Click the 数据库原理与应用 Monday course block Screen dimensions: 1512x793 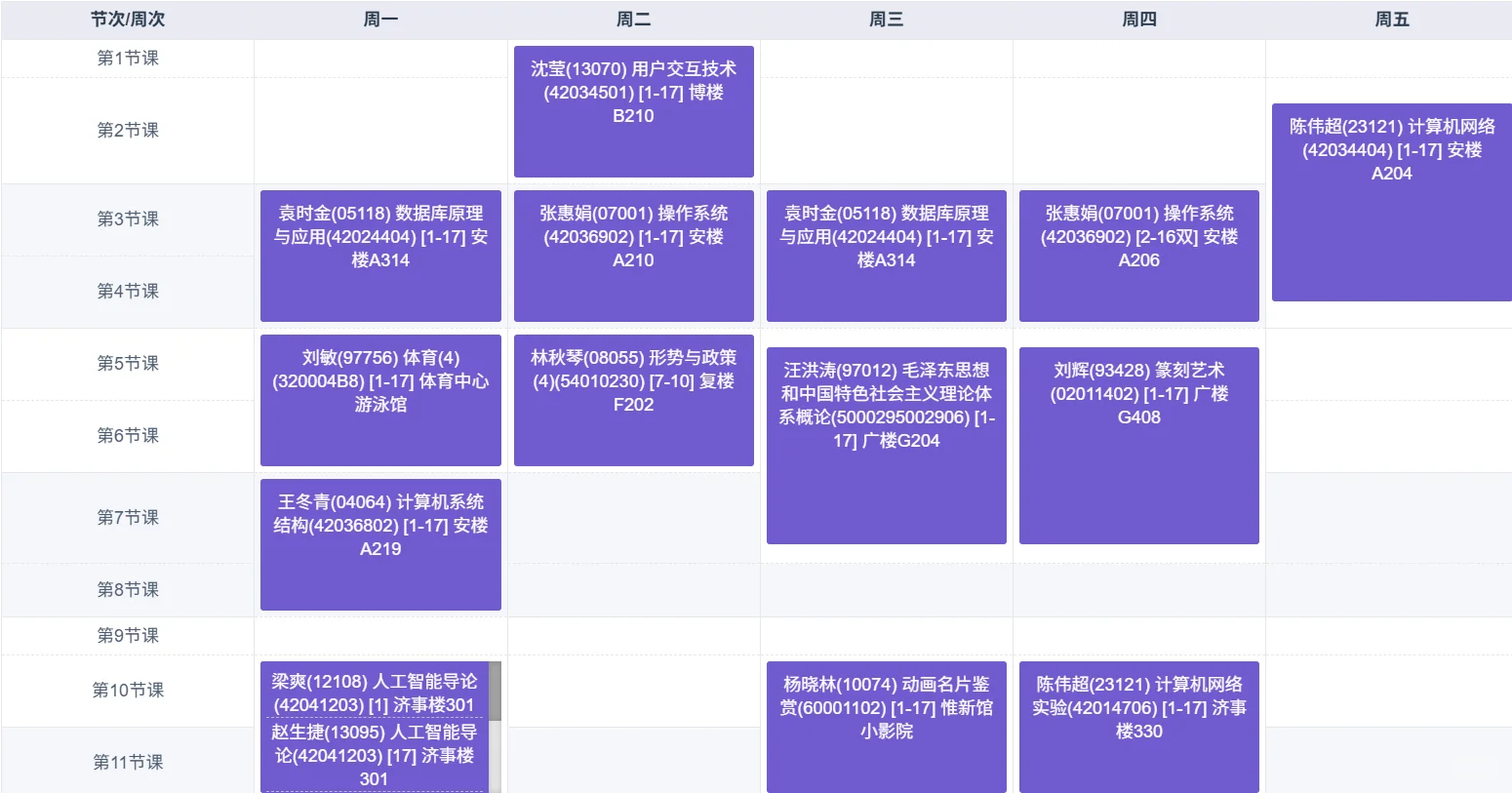click(x=379, y=255)
